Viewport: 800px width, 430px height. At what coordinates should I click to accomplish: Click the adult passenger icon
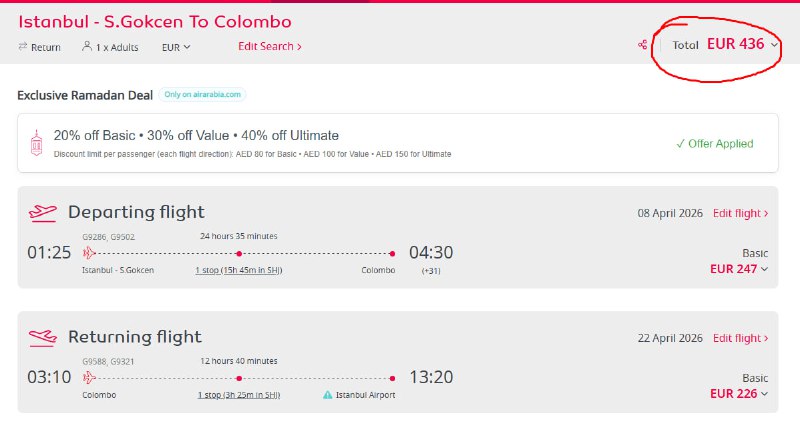(87, 47)
